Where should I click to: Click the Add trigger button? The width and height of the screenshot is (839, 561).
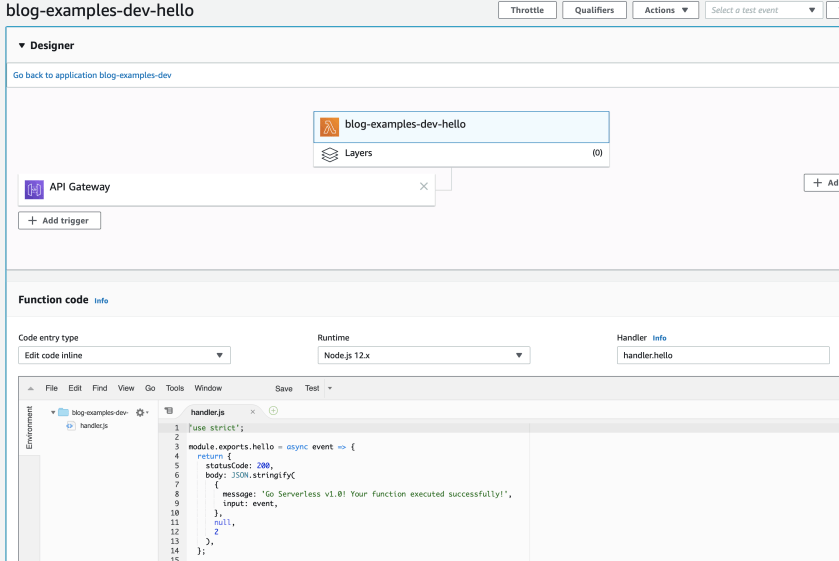[59, 221]
